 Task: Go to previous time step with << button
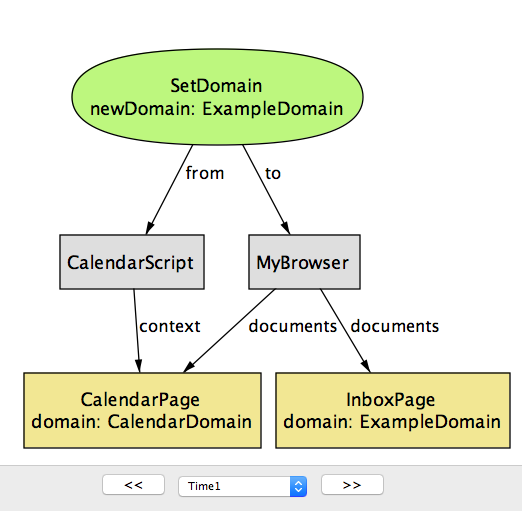click(133, 485)
